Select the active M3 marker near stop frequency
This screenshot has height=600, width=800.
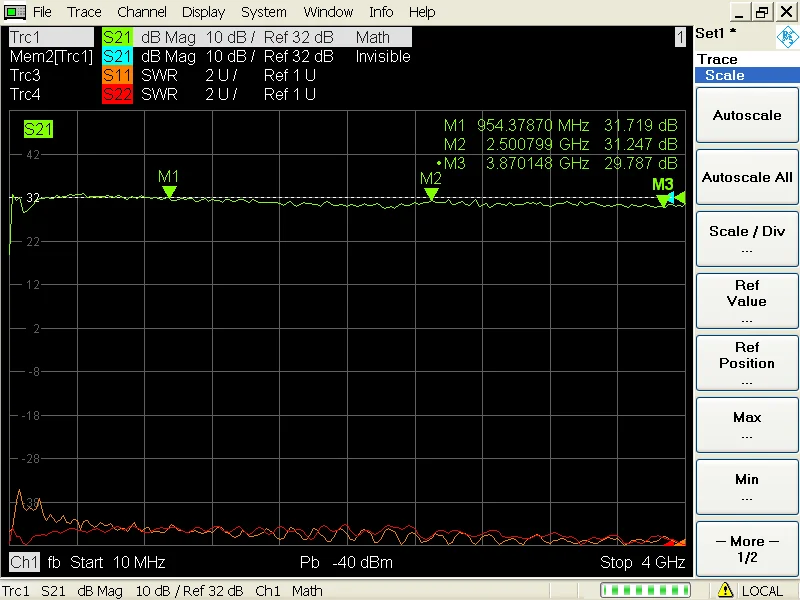coord(663,199)
